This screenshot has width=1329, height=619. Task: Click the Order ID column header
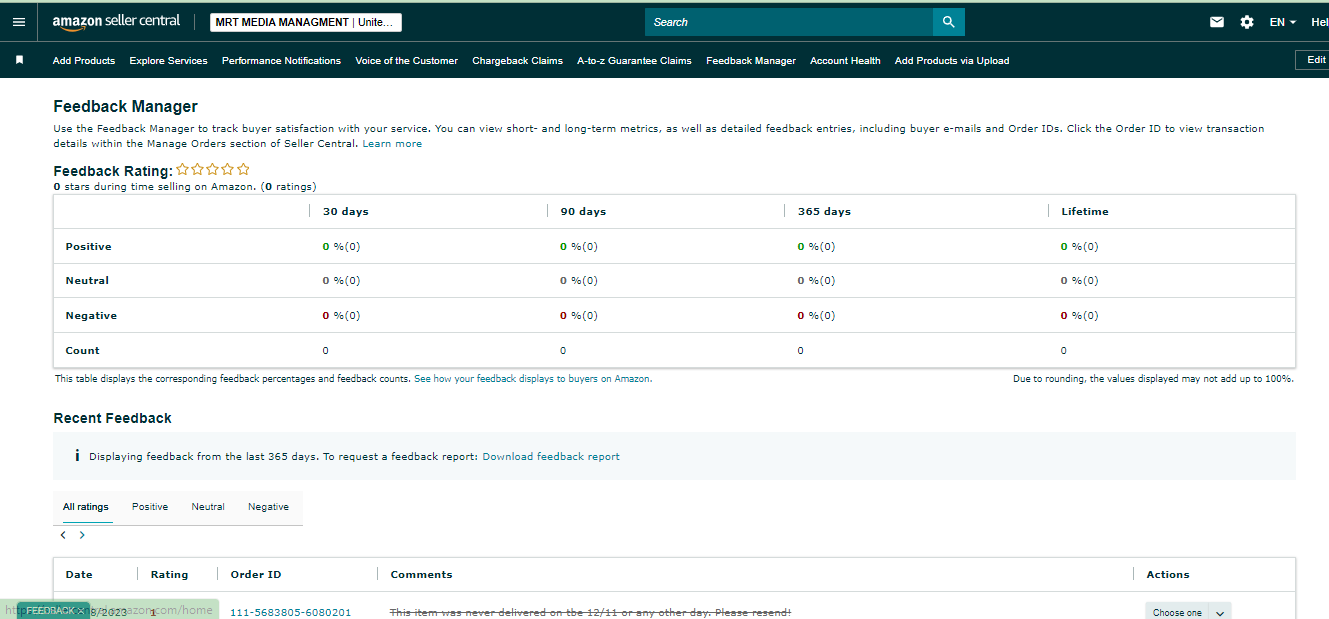[256, 575]
